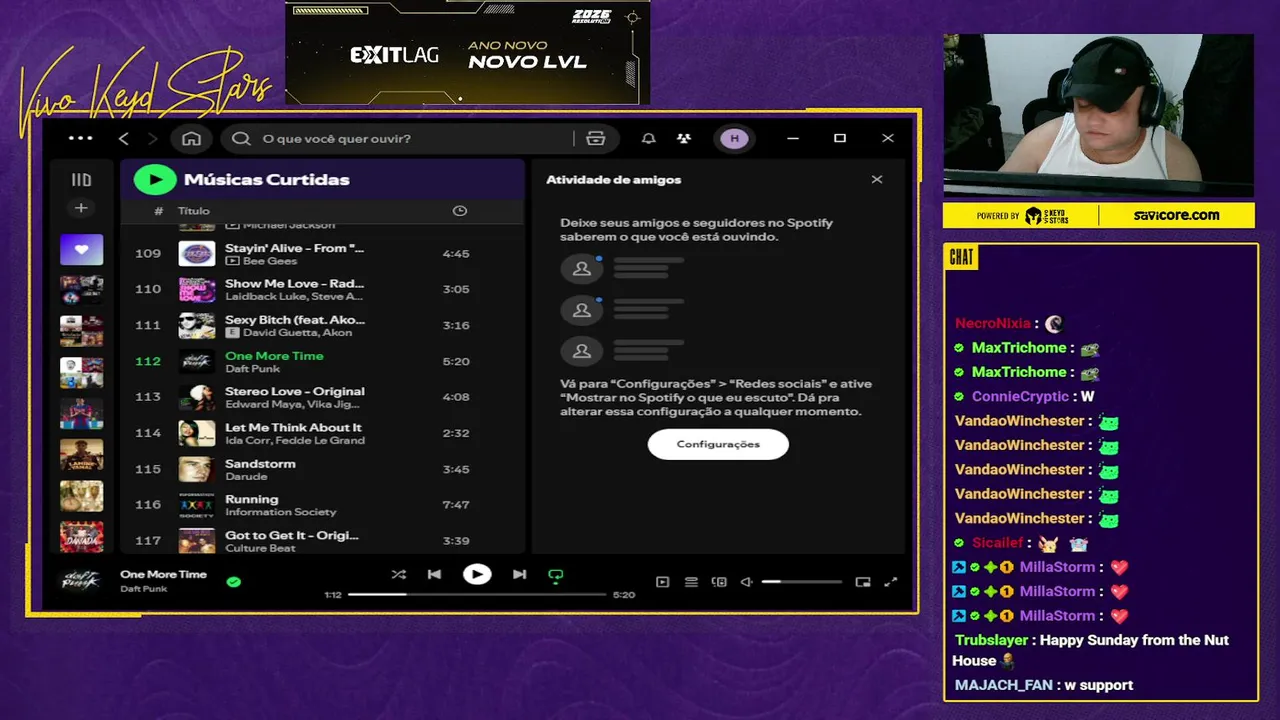Viewport: 1280px width, 720px height.
Task: Select track Sexy Bitch by David Guetta
Action: coord(322,326)
